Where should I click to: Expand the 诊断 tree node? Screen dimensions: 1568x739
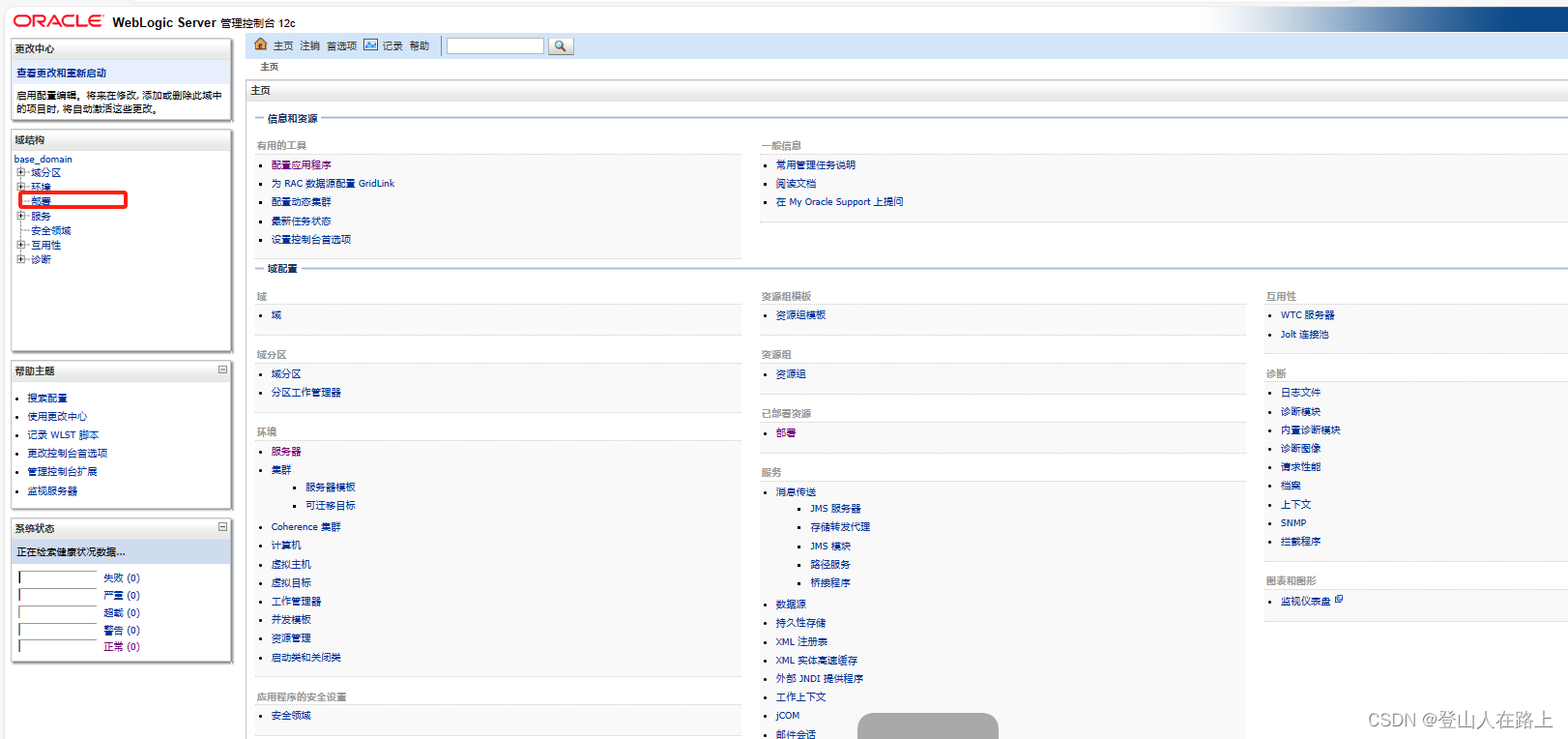coord(20,259)
